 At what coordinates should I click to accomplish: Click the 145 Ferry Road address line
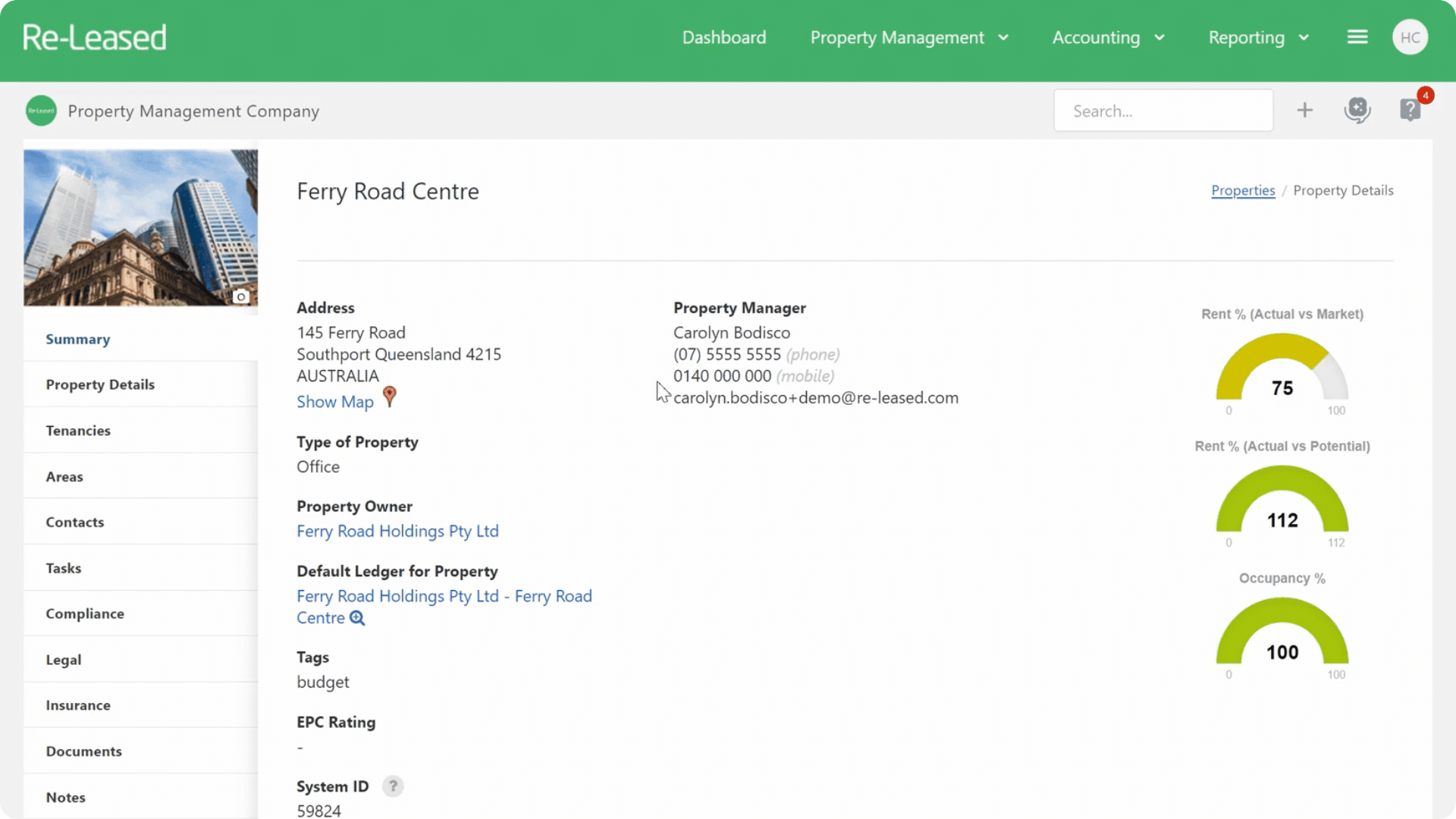pyautogui.click(x=351, y=332)
